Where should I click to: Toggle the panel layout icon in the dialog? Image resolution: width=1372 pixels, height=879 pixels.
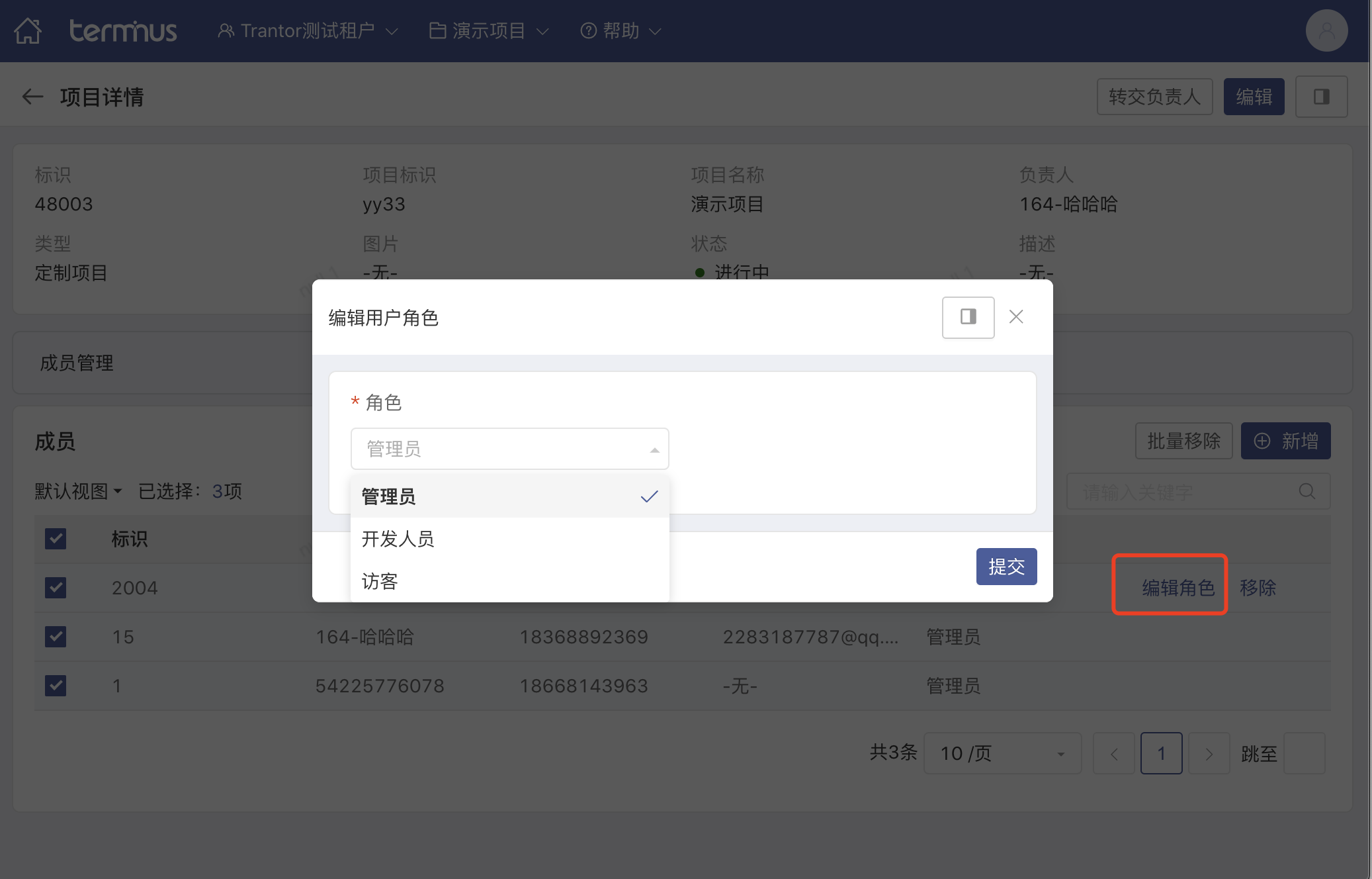pos(968,317)
